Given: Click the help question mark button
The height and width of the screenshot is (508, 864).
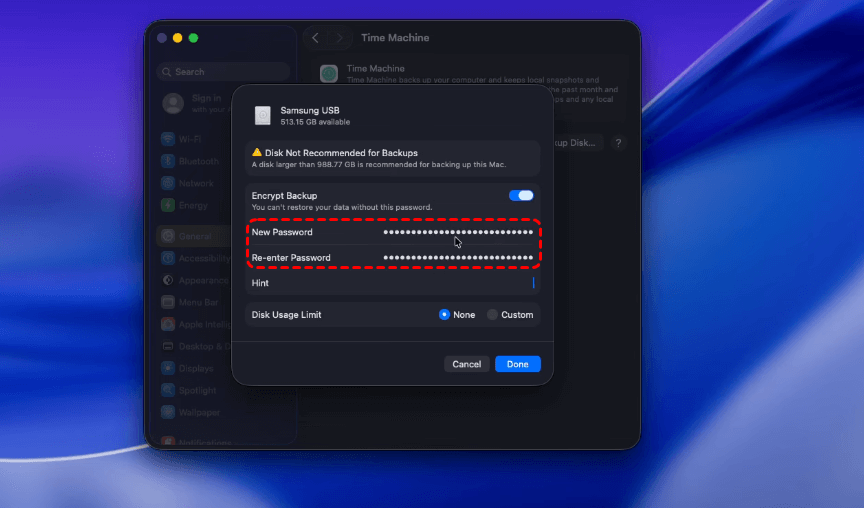Looking at the screenshot, I should tap(619, 144).
